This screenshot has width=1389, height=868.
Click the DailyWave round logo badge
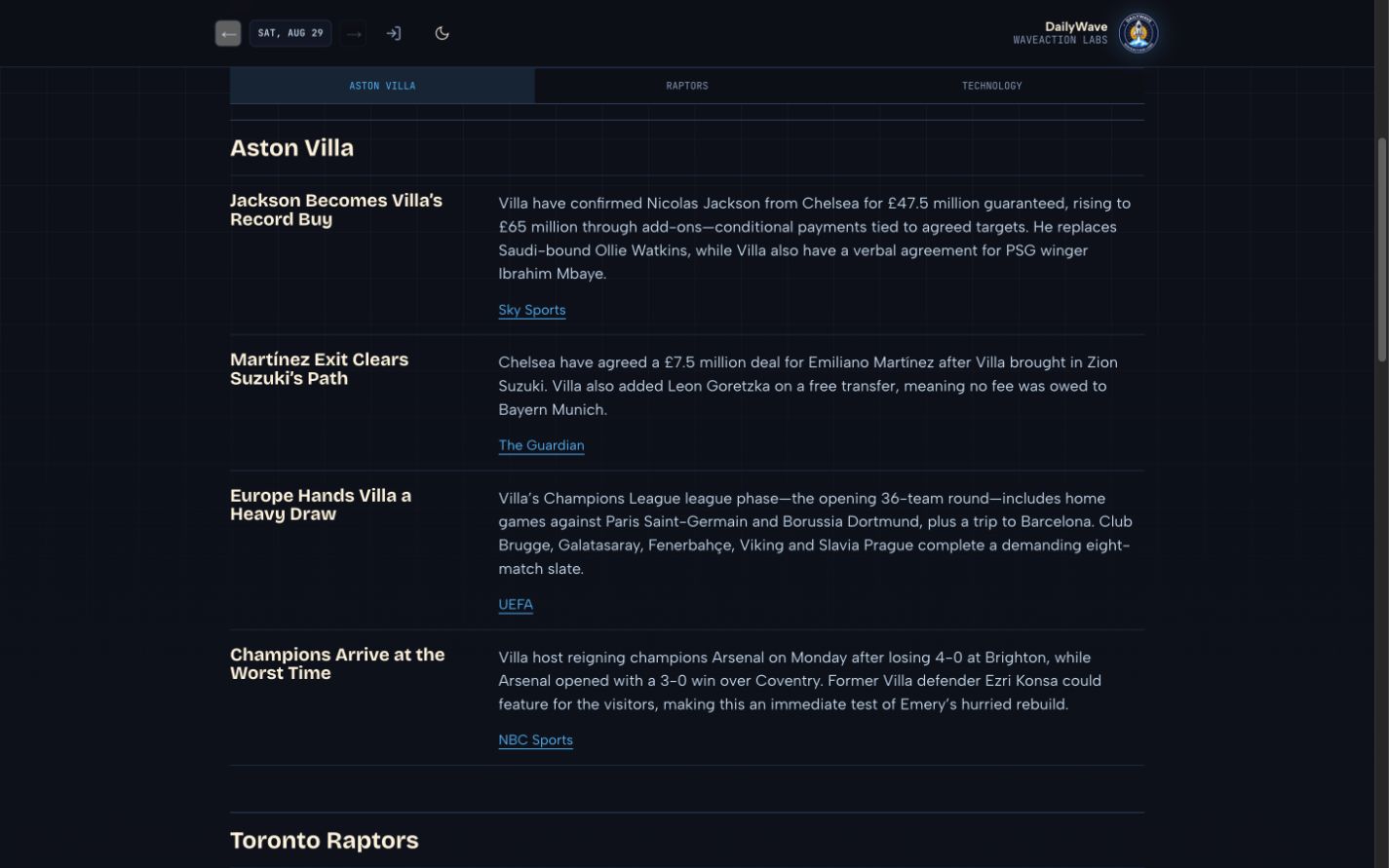[x=1138, y=33]
